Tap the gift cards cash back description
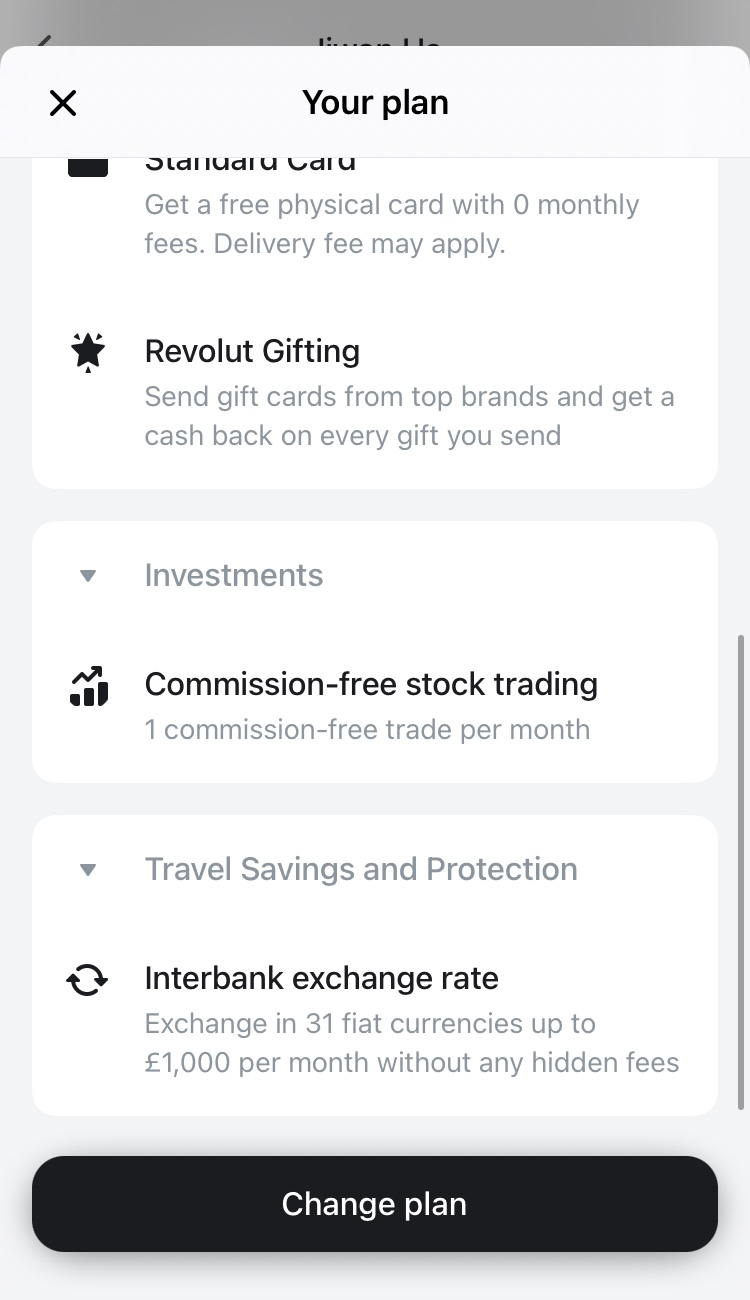Image resolution: width=750 pixels, height=1300 pixels. click(x=409, y=416)
